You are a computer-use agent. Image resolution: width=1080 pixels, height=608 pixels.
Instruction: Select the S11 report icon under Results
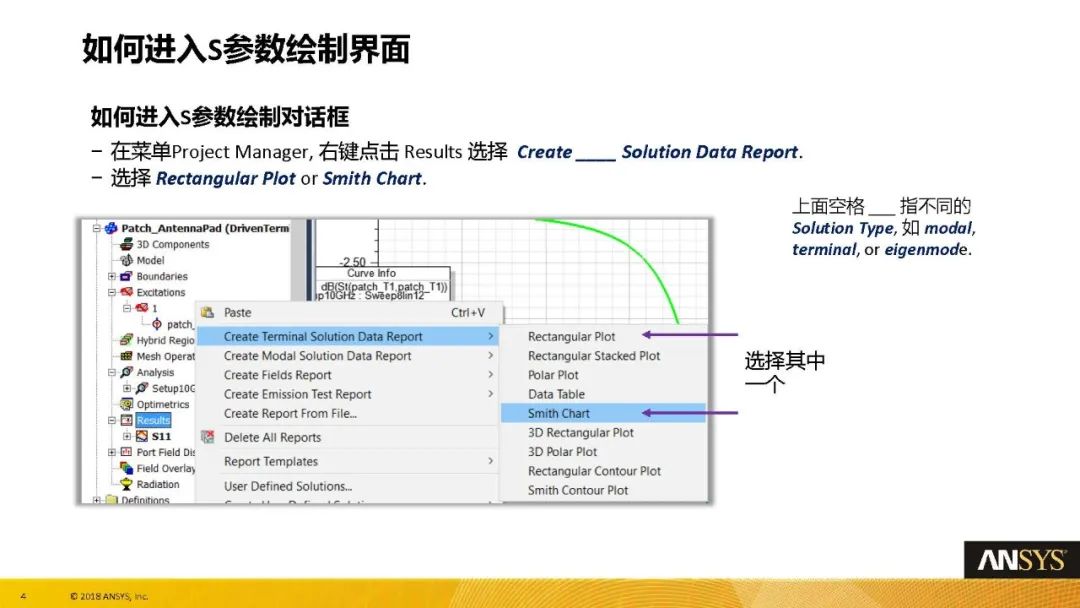141,435
